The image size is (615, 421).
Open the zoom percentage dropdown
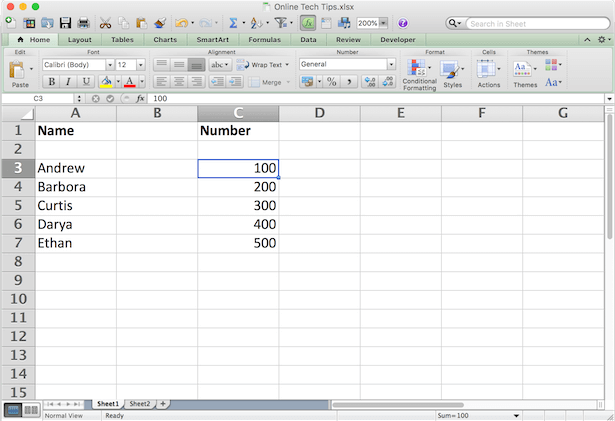(384, 23)
